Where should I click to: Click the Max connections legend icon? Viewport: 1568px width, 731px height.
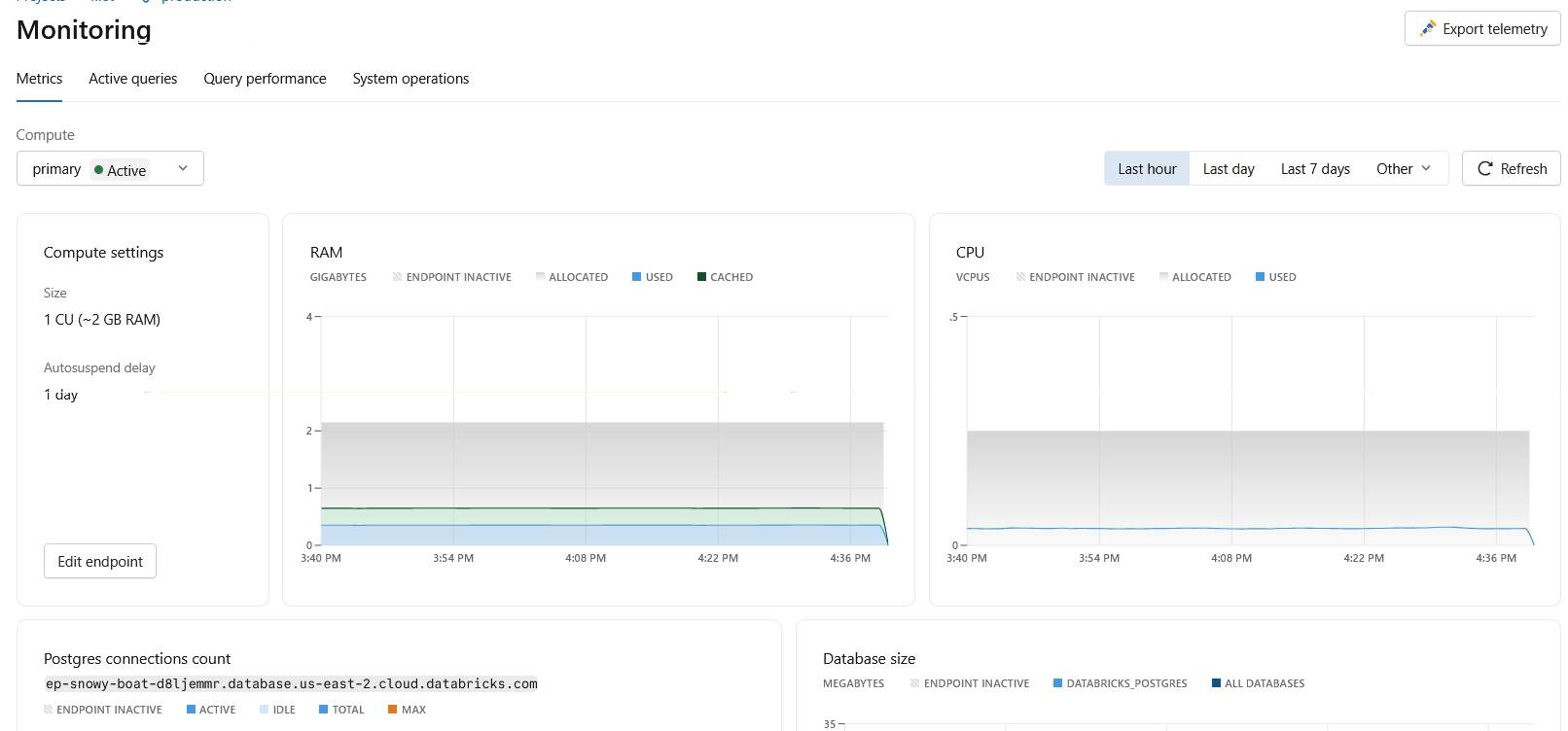392,710
